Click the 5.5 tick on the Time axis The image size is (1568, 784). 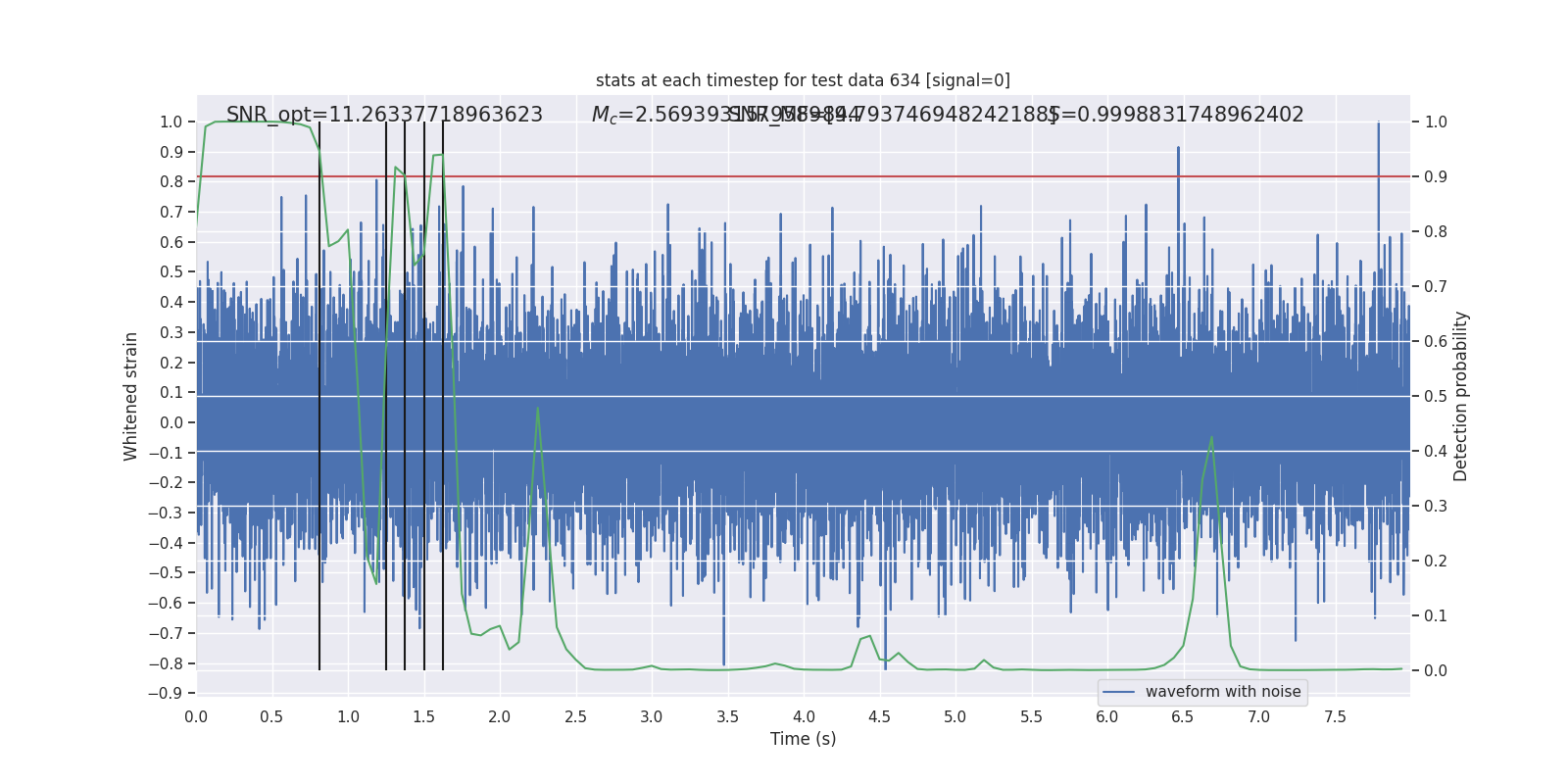1031,716
